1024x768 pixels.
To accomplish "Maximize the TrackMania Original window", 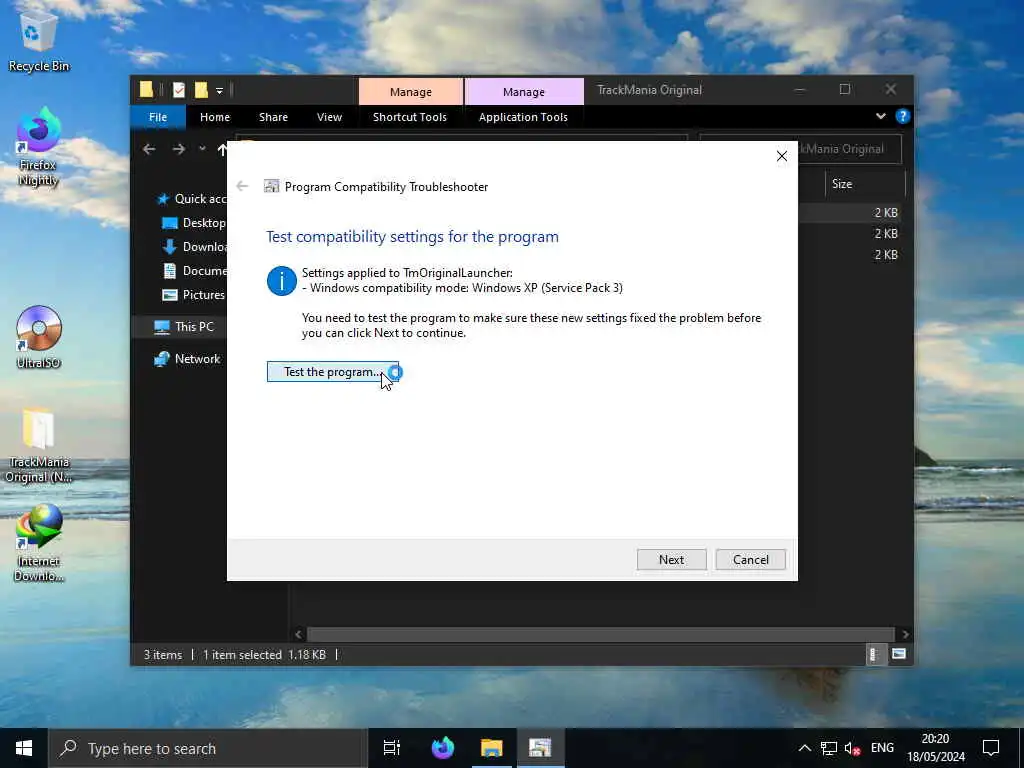I will 844,89.
